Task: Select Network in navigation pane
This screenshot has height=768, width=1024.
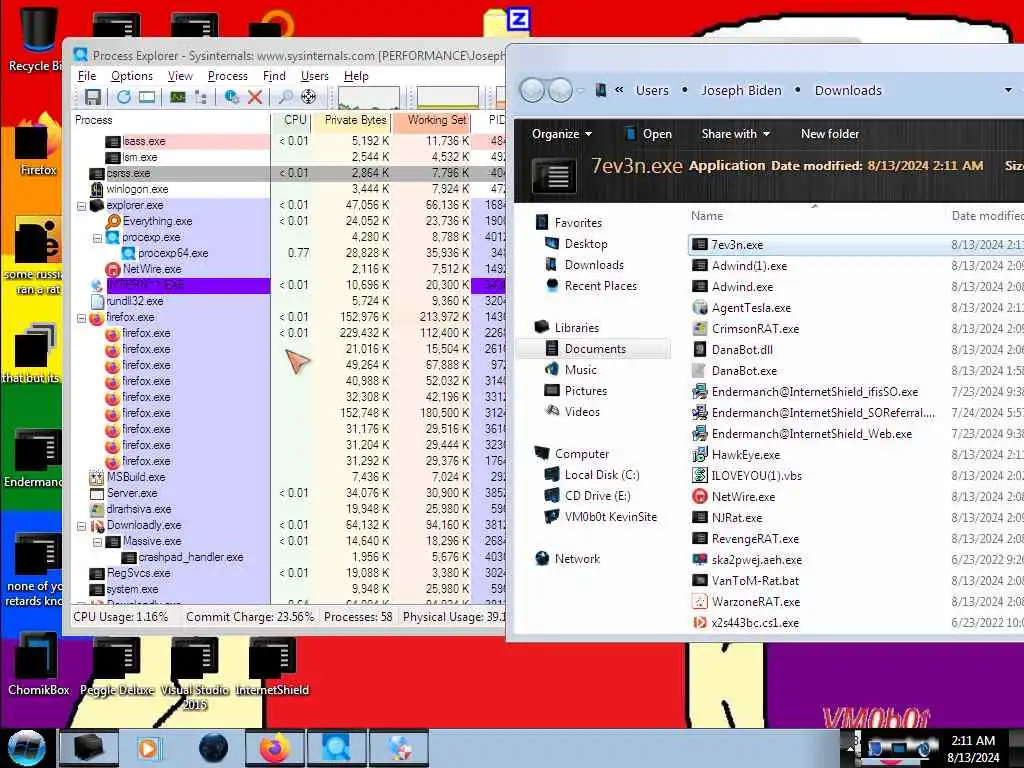Action: [577, 558]
